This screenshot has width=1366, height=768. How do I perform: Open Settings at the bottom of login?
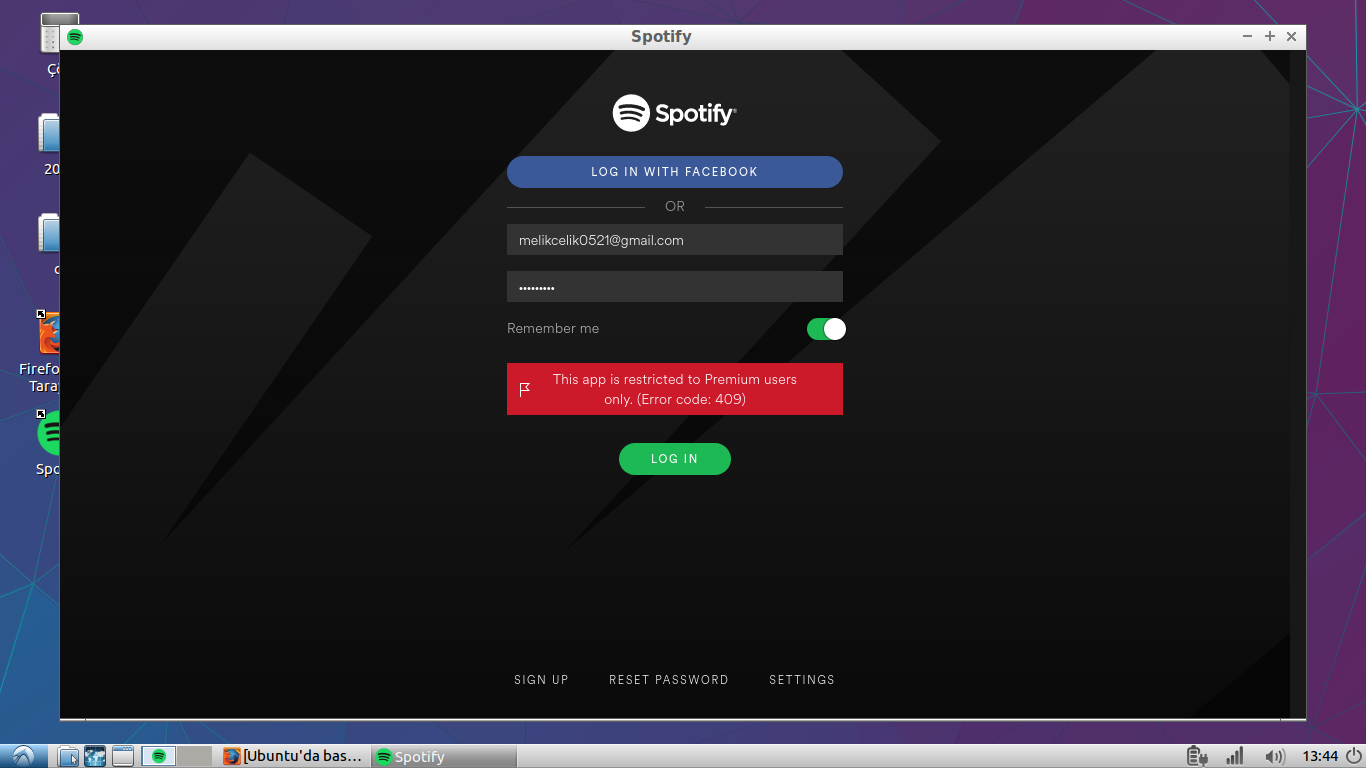pos(802,680)
